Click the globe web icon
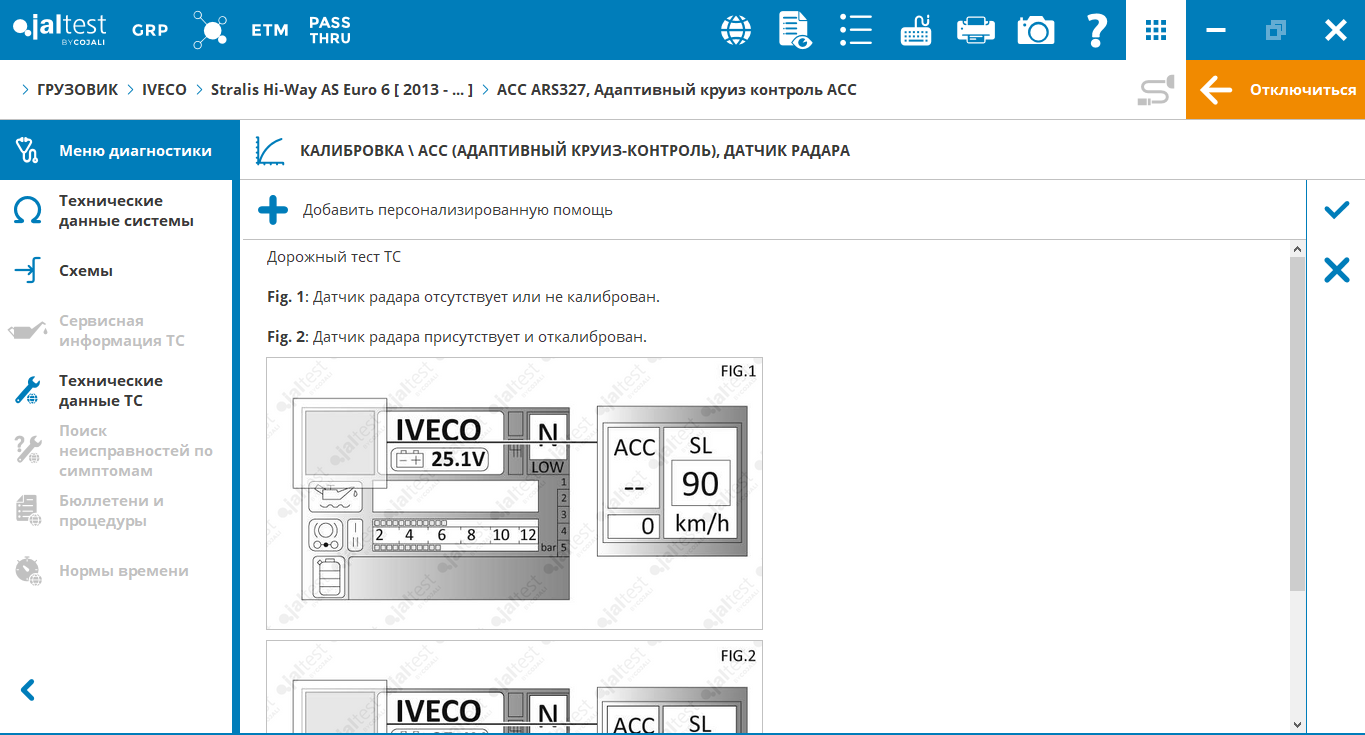The width and height of the screenshot is (1365, 735). point(736,30)
